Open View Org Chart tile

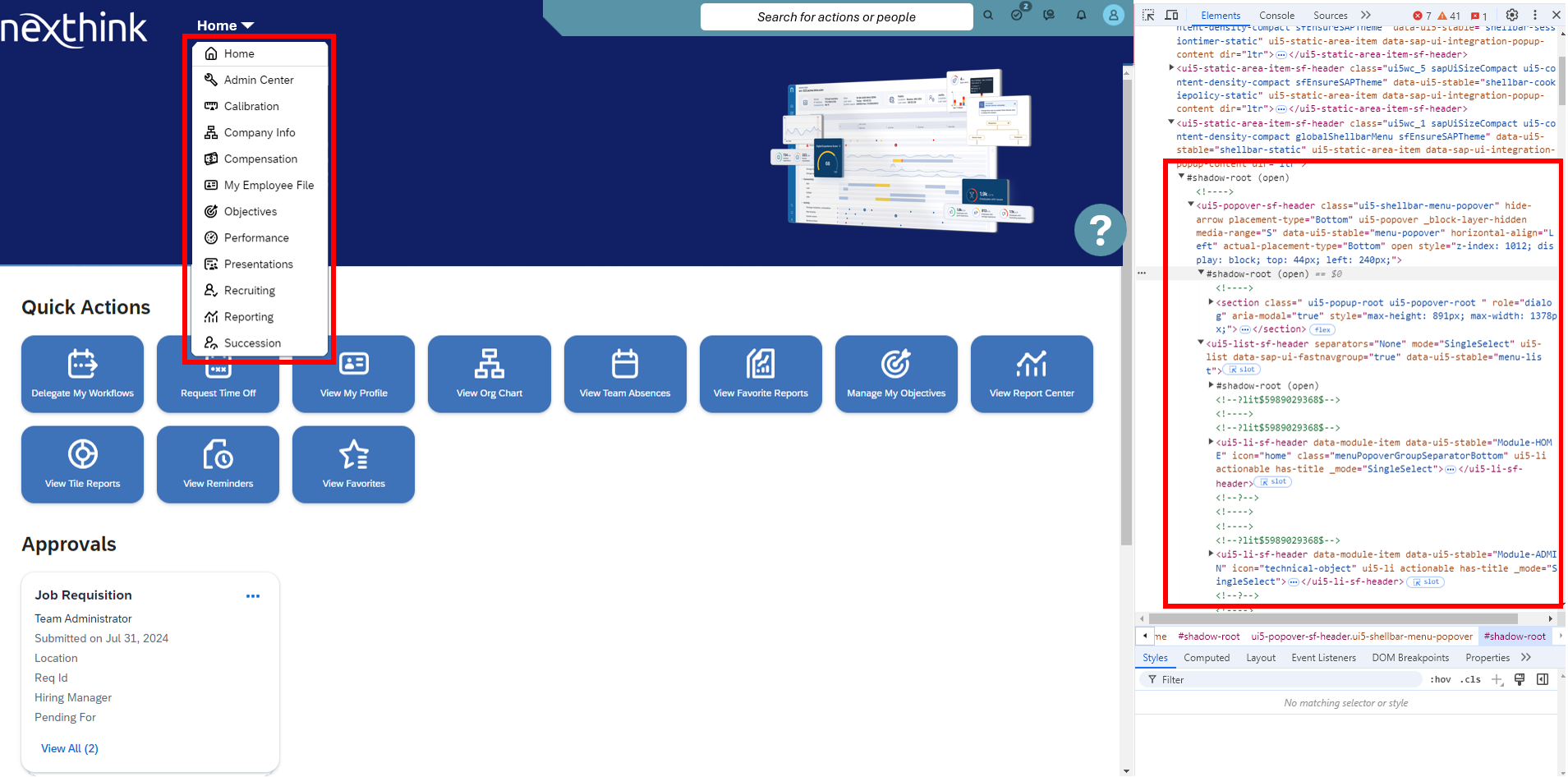[x=490, y=374]
